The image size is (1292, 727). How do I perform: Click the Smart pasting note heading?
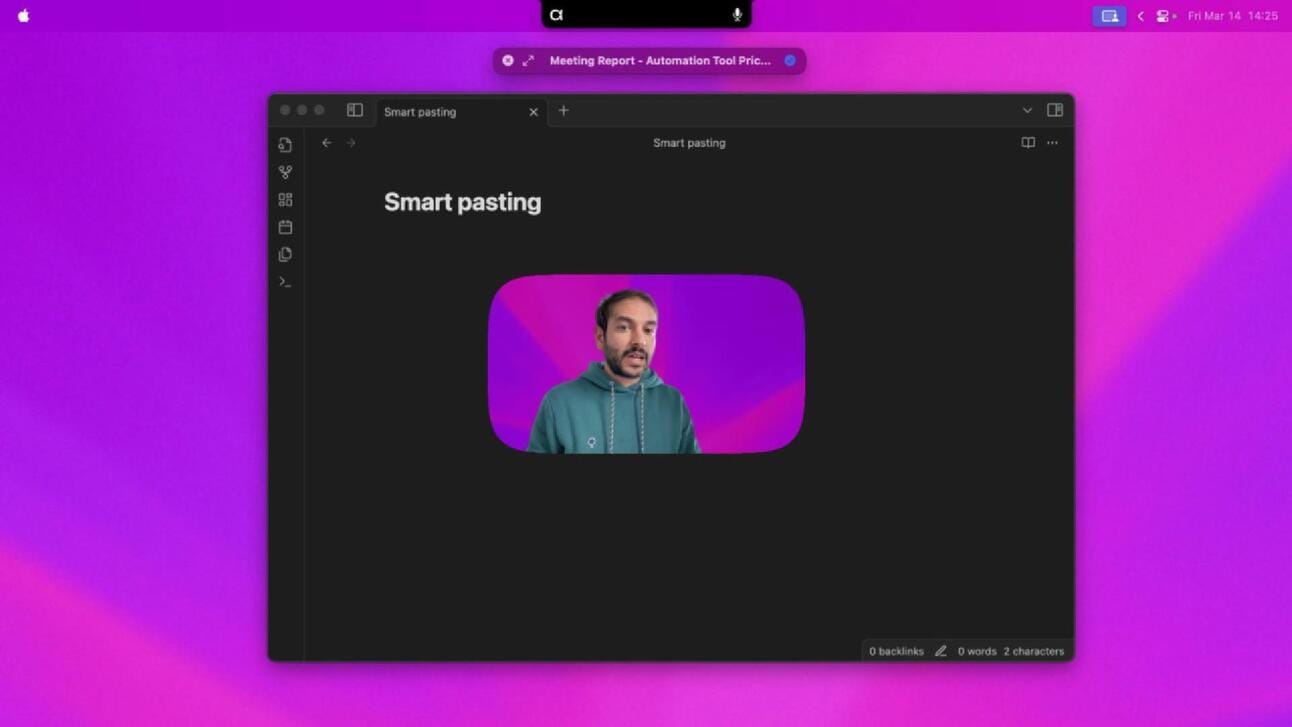point(462,202)
